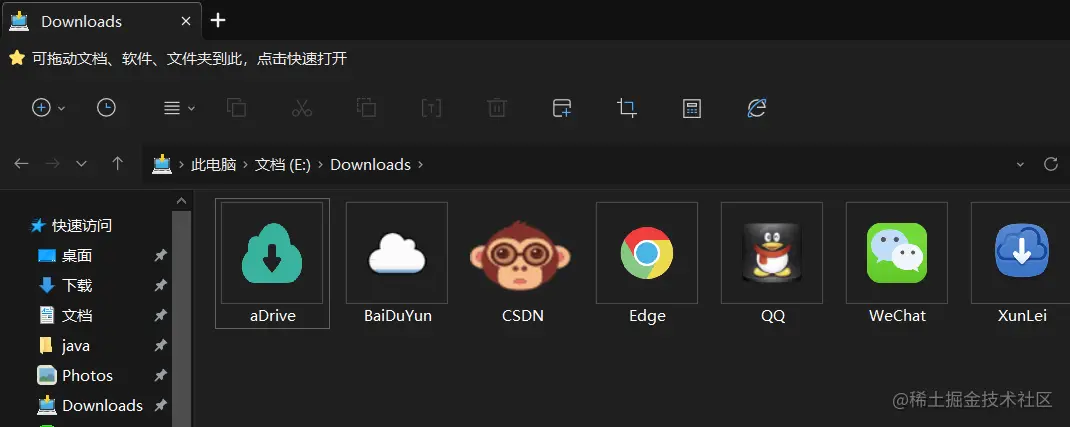
Task: Open java folder in sidebar
Action: click(x=76, y=346)
